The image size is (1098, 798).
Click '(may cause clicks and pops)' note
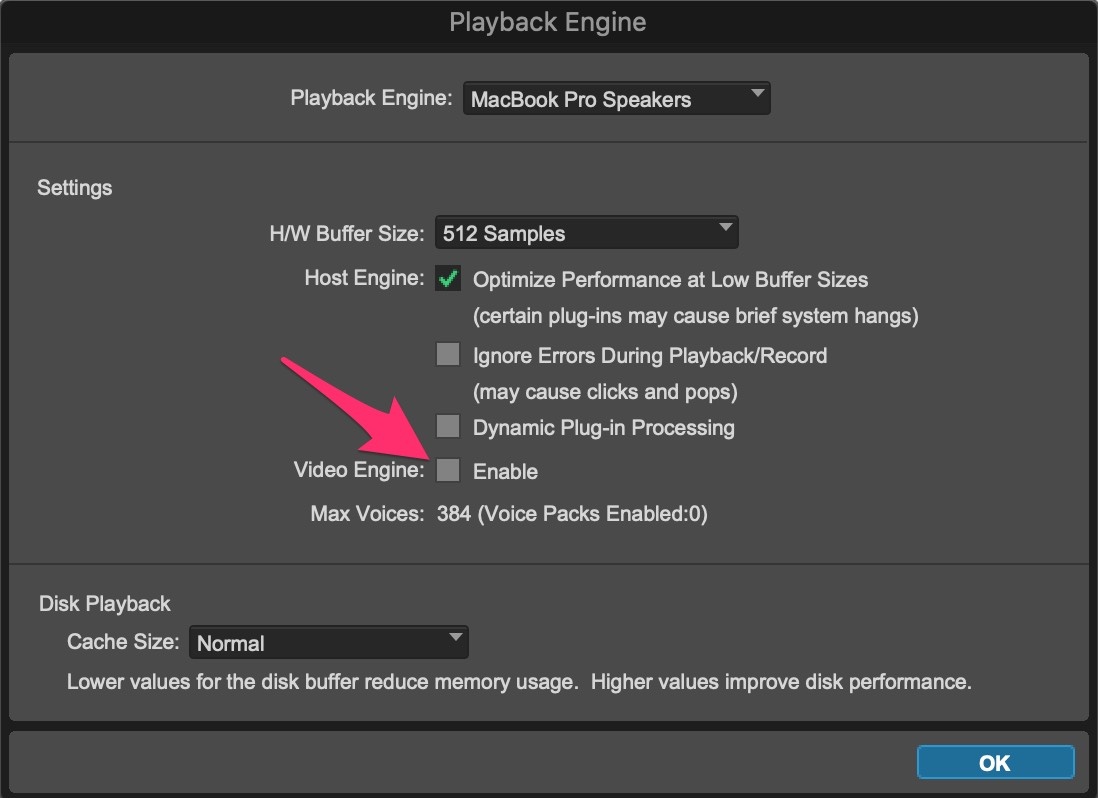pos(605,392)
